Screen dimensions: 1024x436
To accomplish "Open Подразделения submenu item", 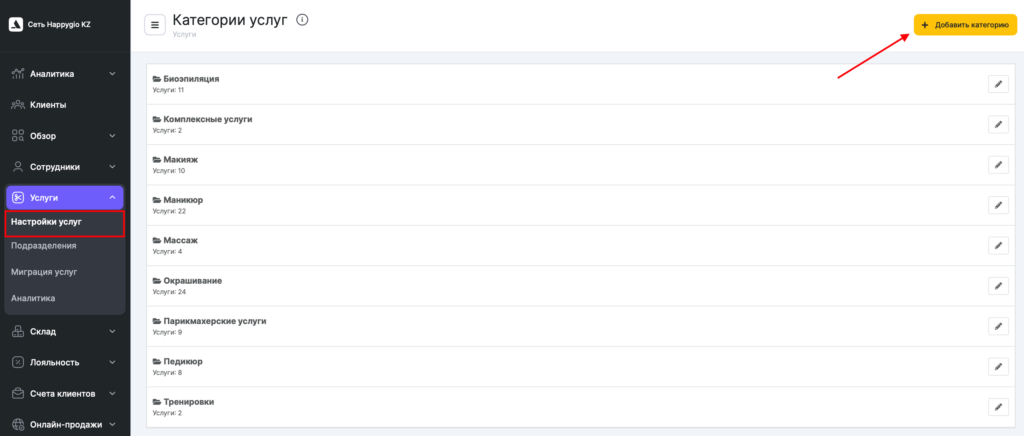I will click(x=44, y=245).
